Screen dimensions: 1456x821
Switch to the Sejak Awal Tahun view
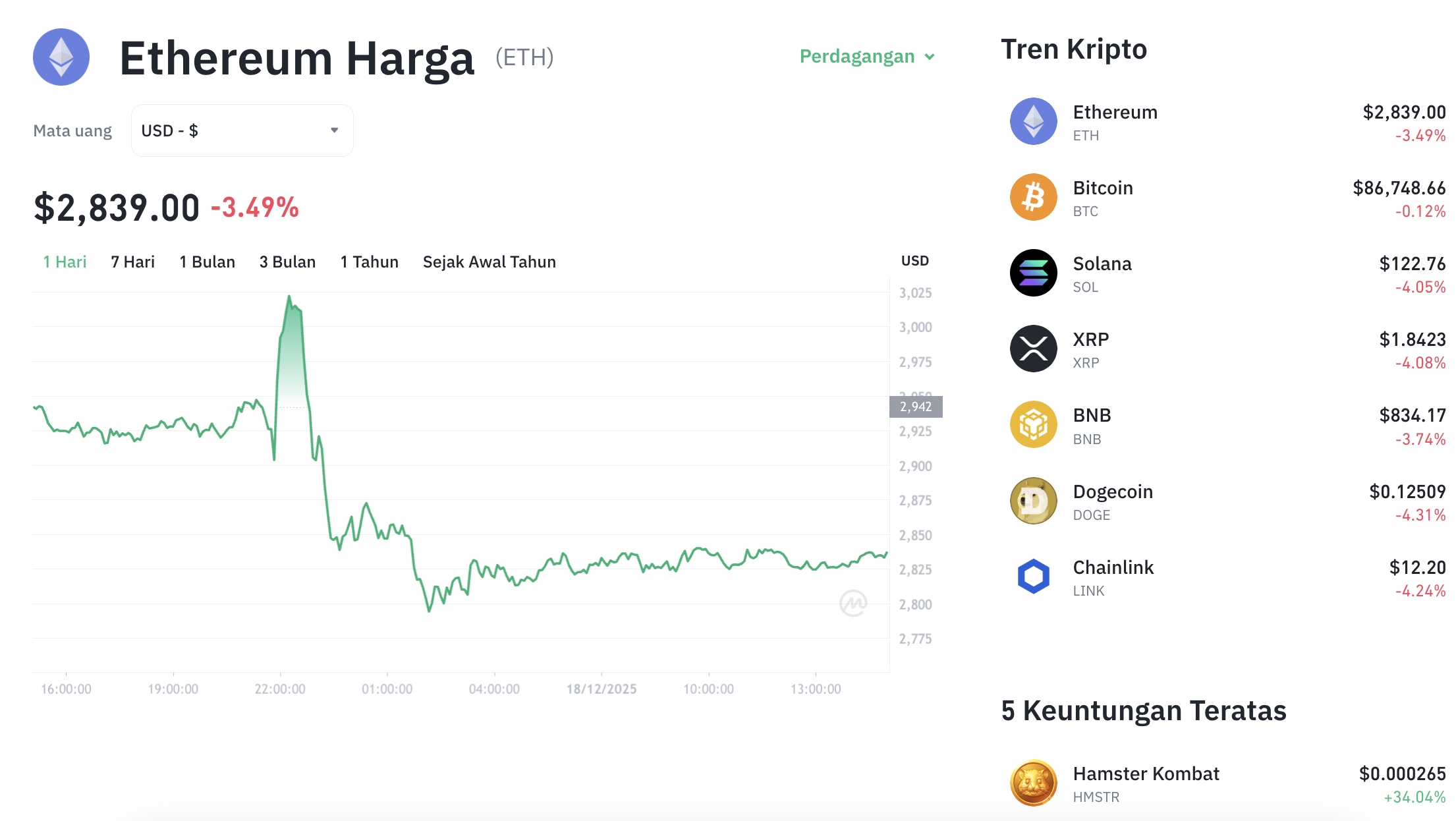pos(489,262)
